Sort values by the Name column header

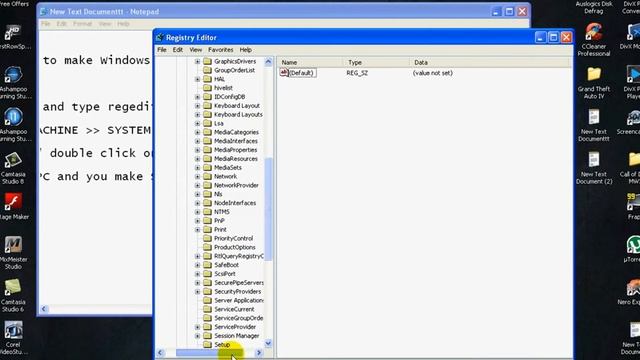click(x=311, y=62)
